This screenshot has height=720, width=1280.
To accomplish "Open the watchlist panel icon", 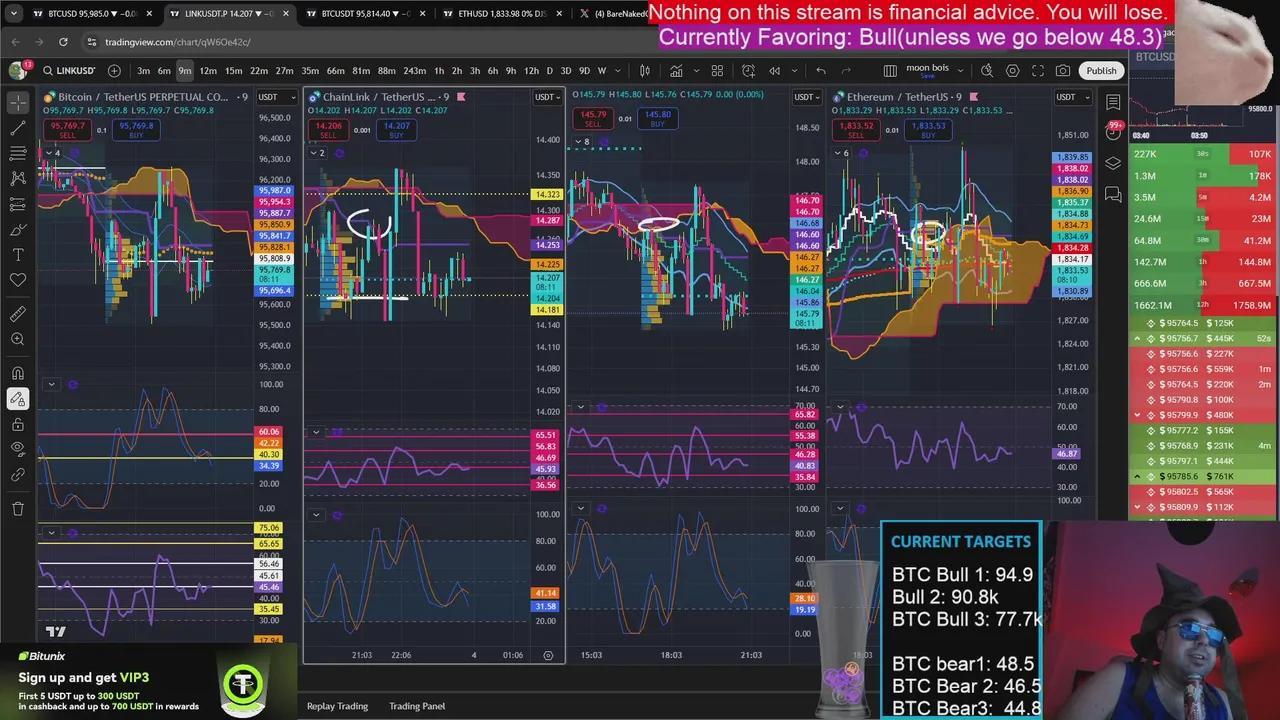I will 1113,102.
